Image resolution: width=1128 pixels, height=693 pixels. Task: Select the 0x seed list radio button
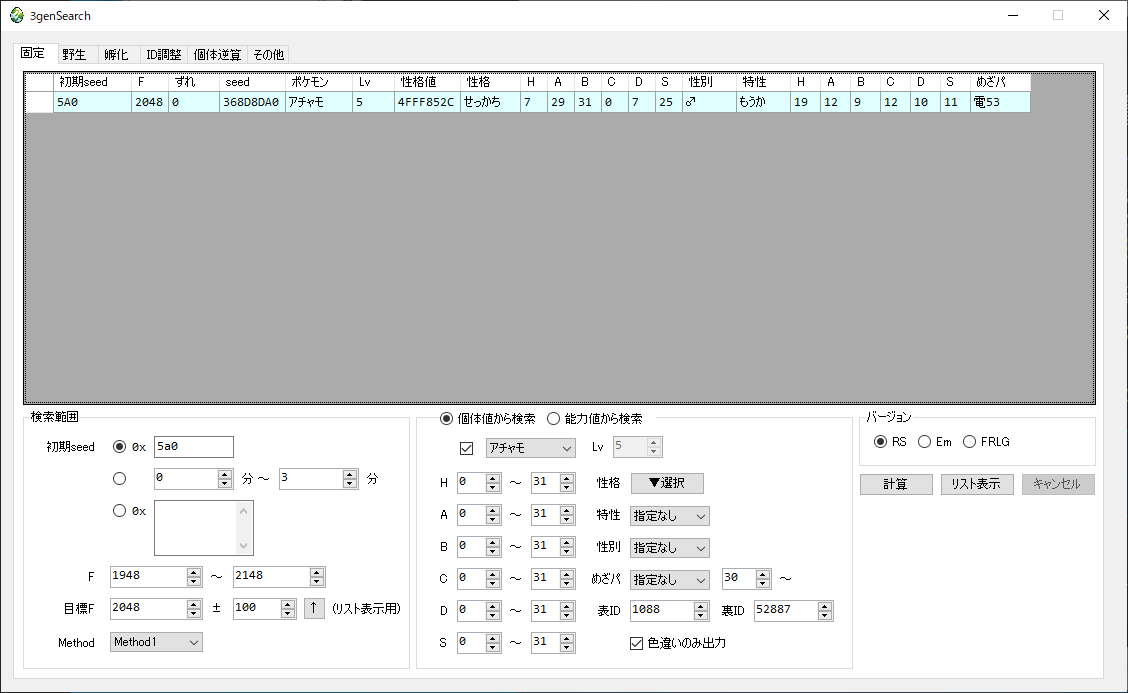click(119, 510)
